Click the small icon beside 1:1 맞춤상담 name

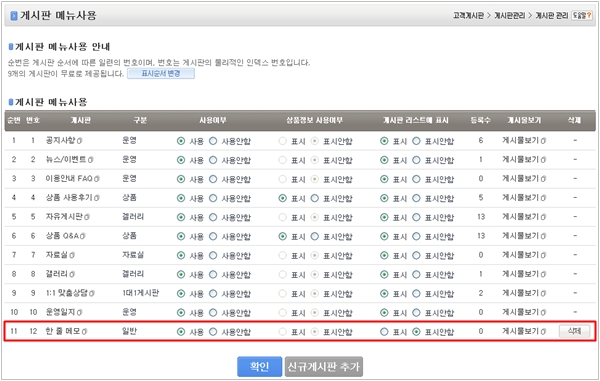(92, 293)
